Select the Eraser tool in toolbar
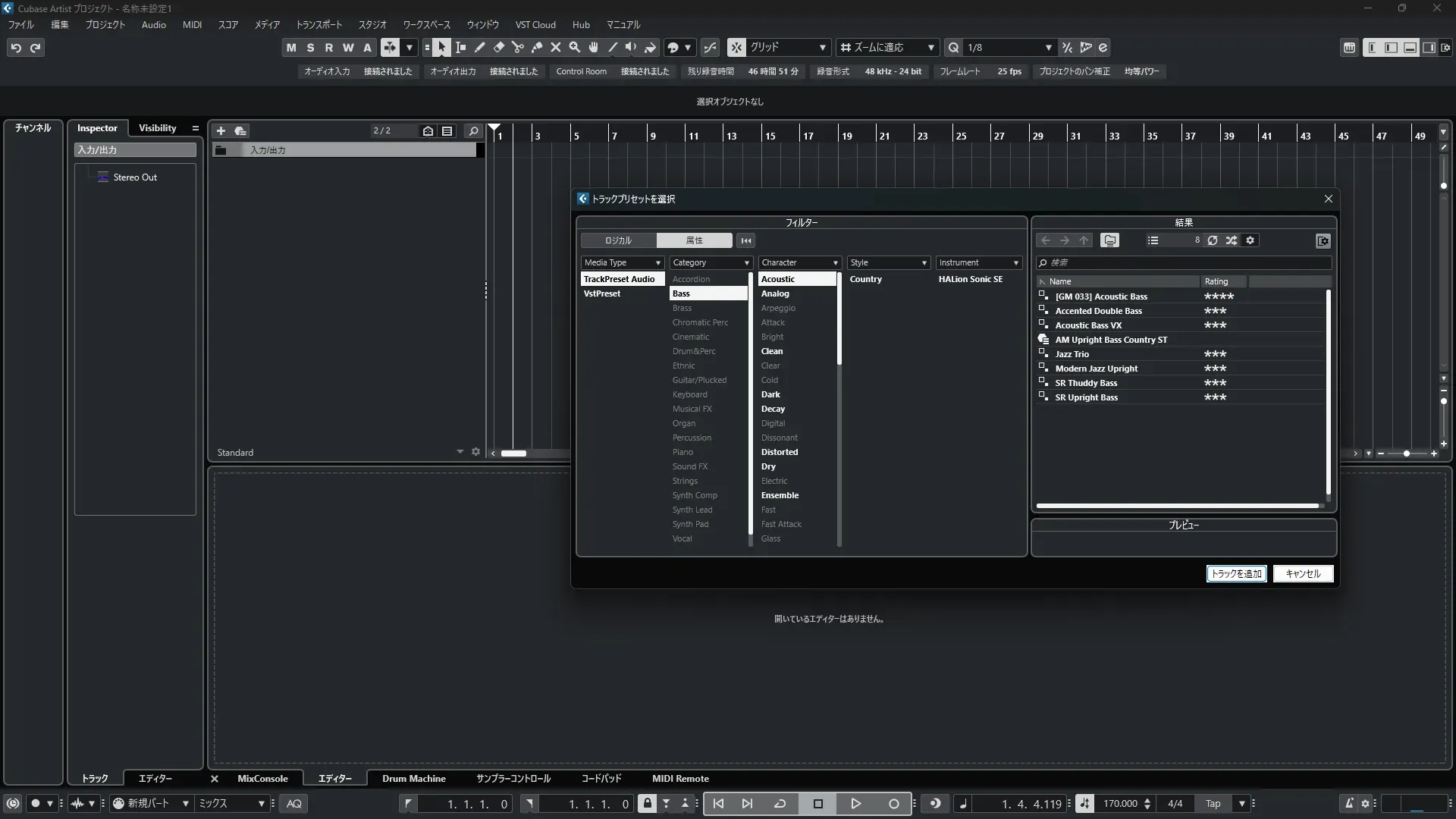This screenshot has height=819, width=1456. pos(499,48)
